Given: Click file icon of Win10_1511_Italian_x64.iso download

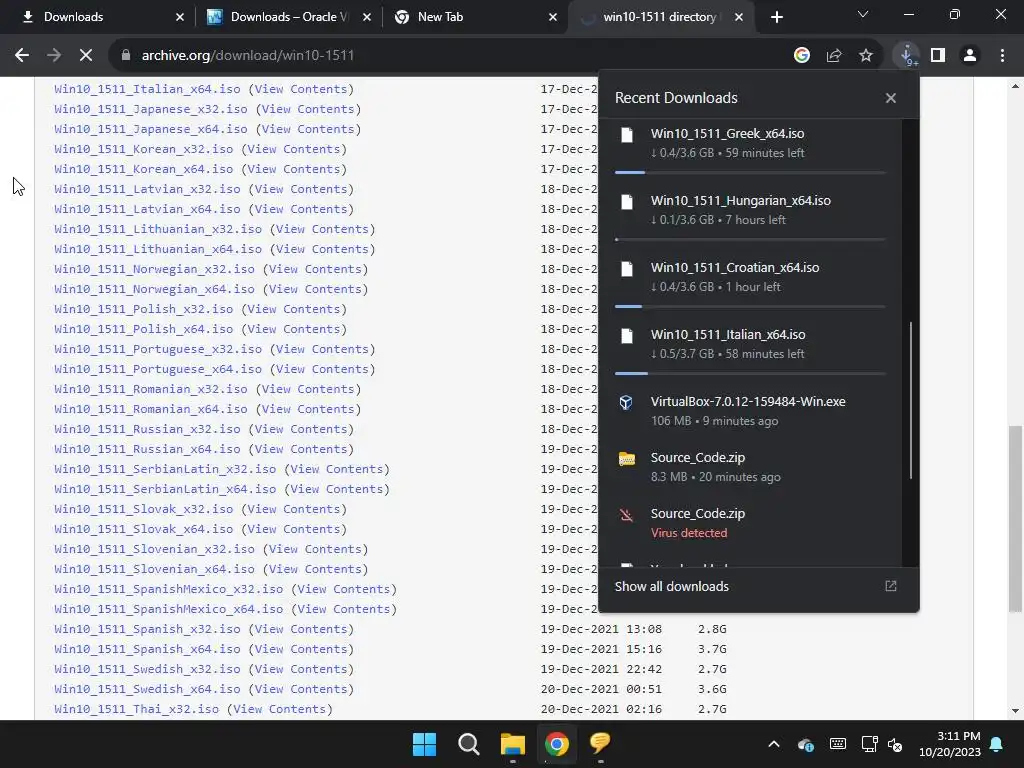Looking at the screenshot, I should (x=627, y=336).
